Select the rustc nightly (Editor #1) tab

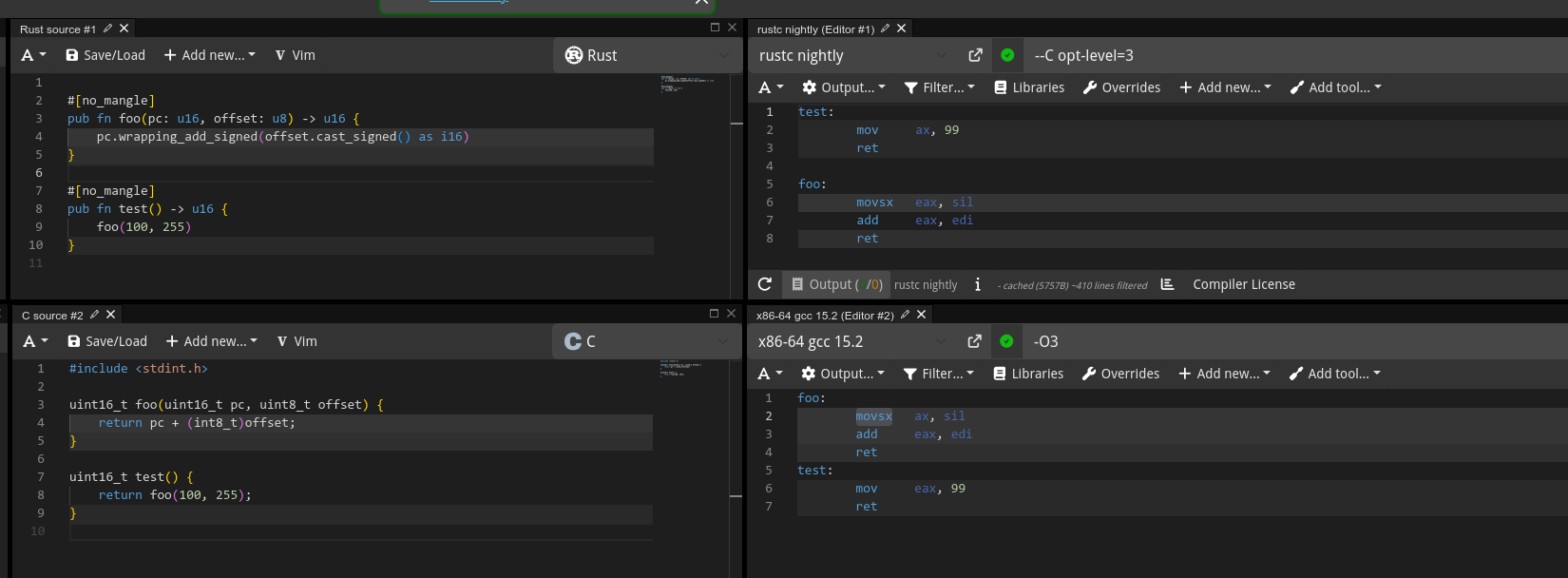tap(815, 29)
